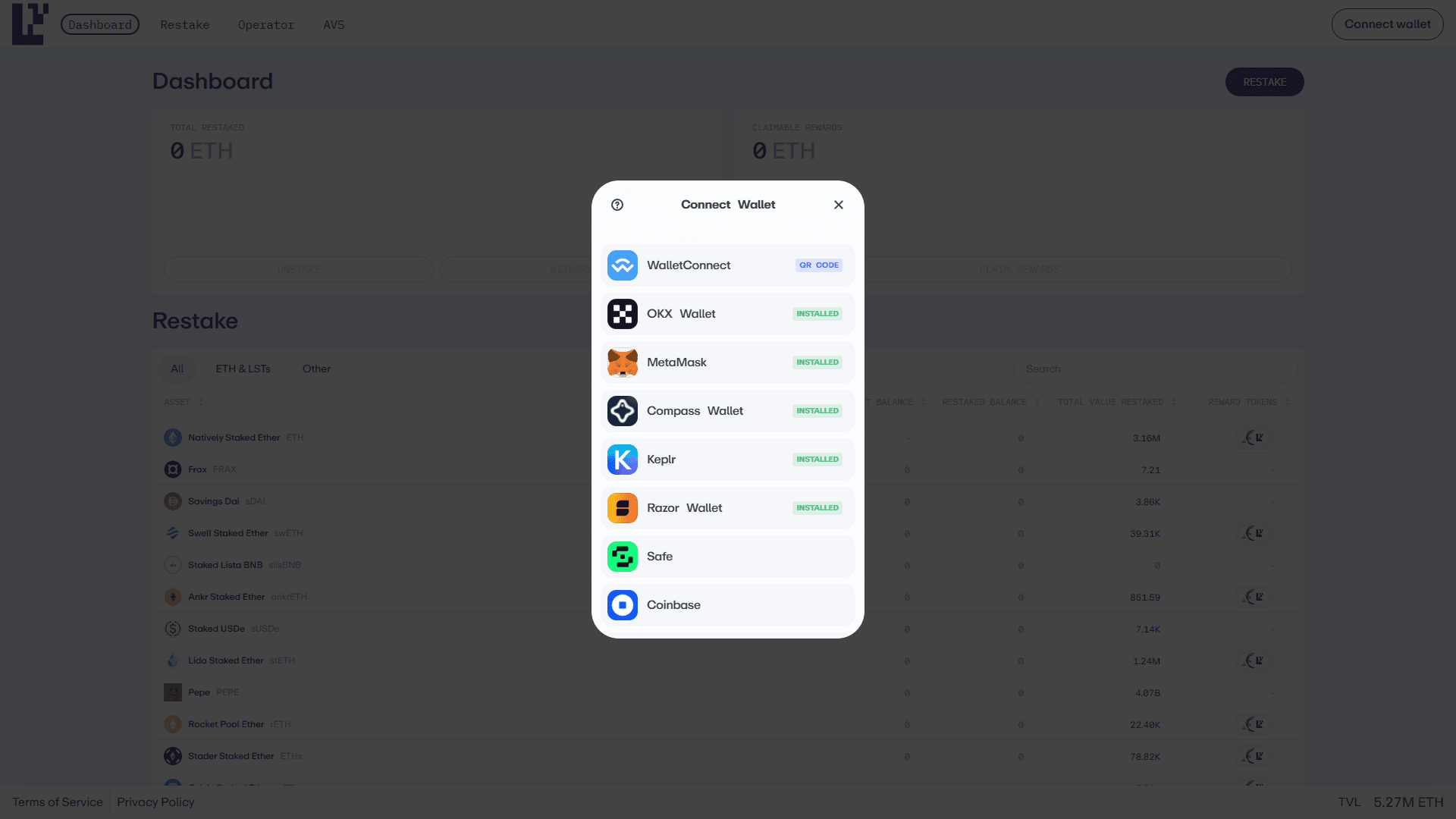This screenshot has height=819, width=1456.
Task: Sort by the ASSET column arrows
Action: coord(201,402)
